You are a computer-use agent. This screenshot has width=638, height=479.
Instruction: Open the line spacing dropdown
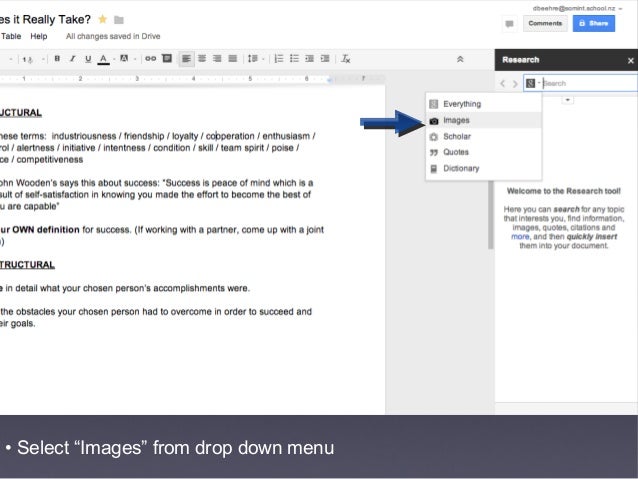click(255, 58)
